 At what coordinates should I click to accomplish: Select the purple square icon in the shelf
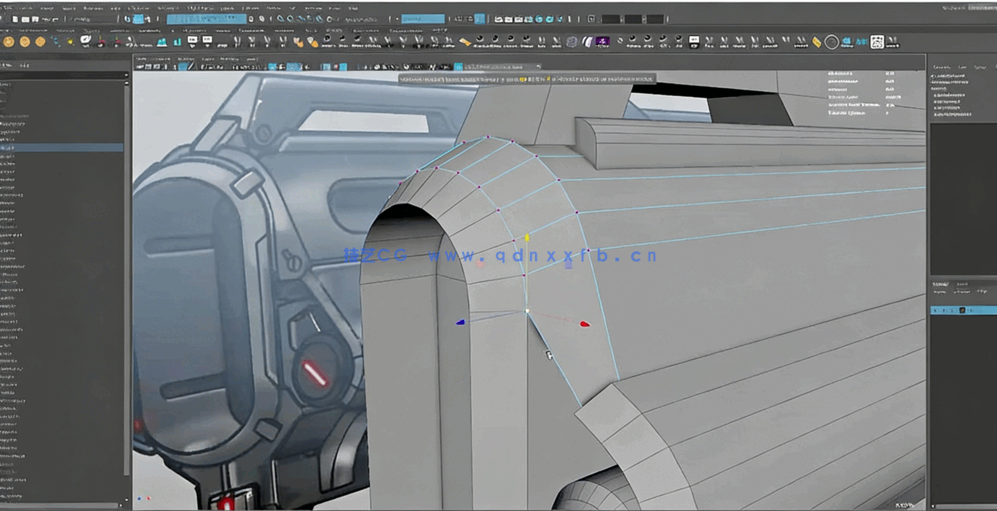[603, 42]
